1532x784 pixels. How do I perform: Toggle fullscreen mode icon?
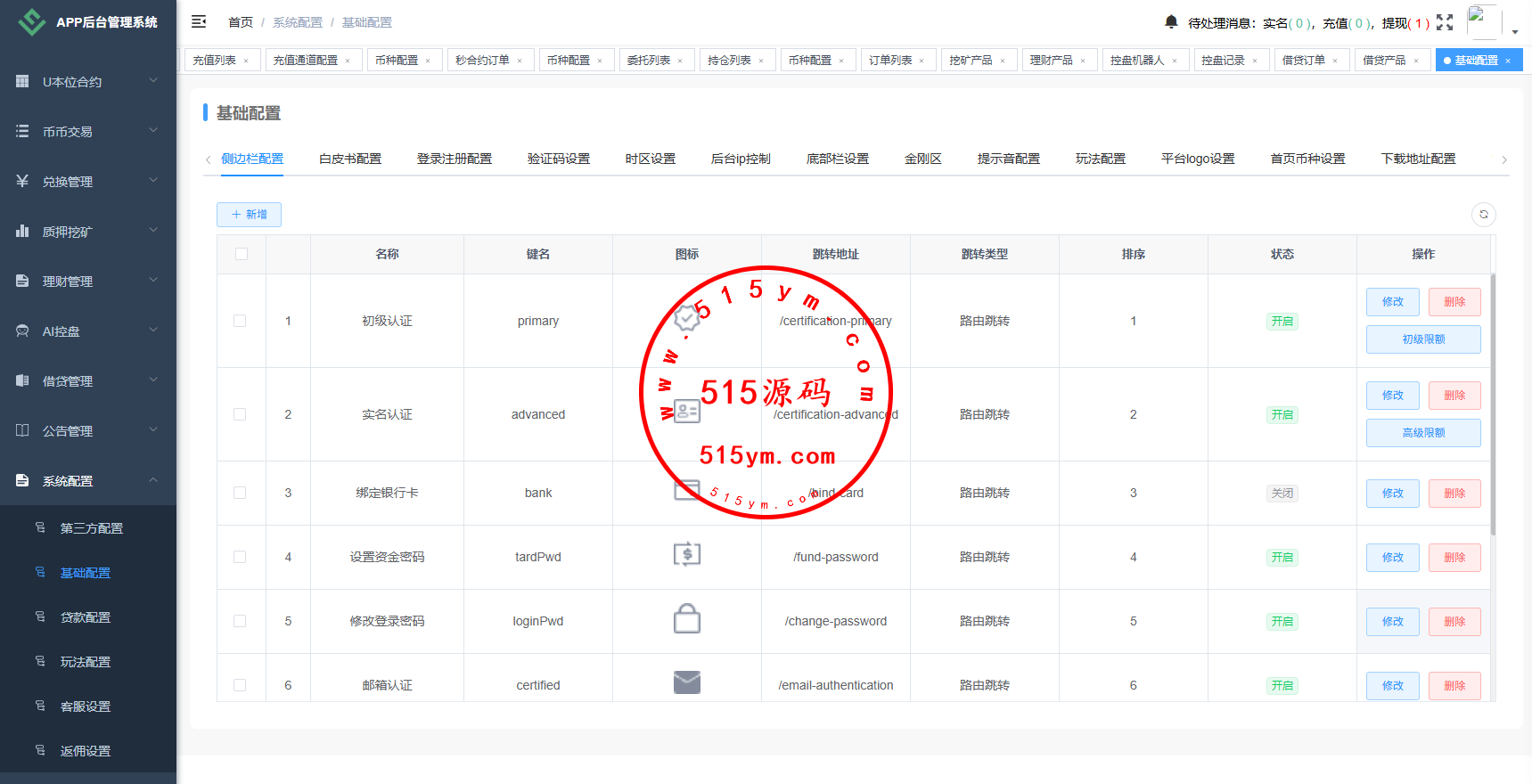tap(1445, 22)
